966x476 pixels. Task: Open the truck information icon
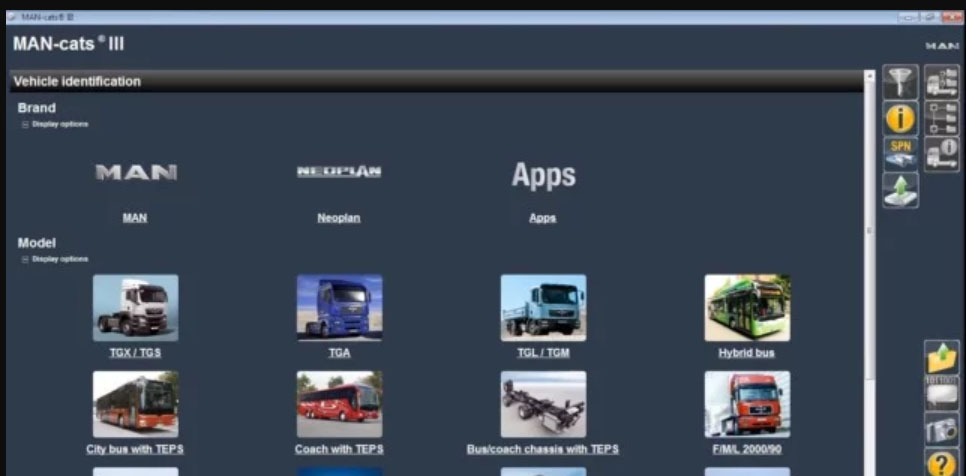(942, 154)
